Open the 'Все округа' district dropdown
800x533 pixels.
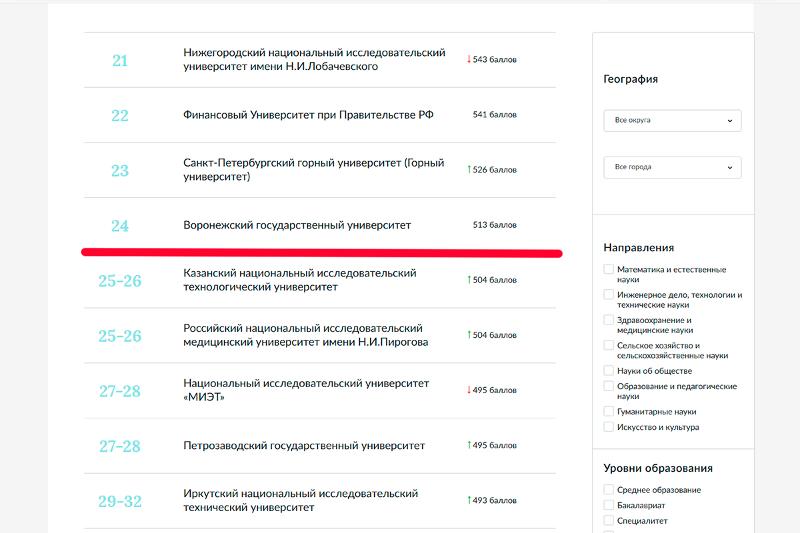(x=672, y=120)
